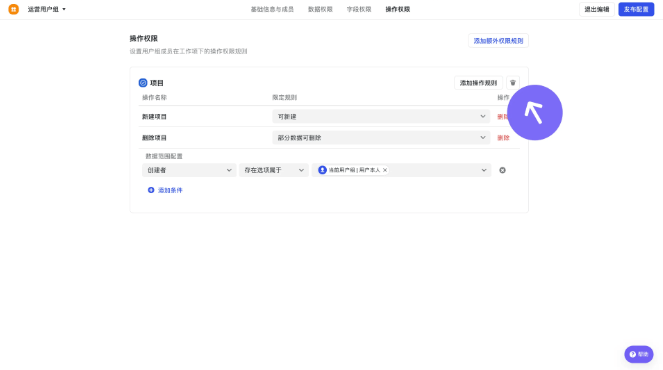Switch to the 基础信息与成员 tab
The width and height of the screenshot is (663, 370).
(272, 9)
